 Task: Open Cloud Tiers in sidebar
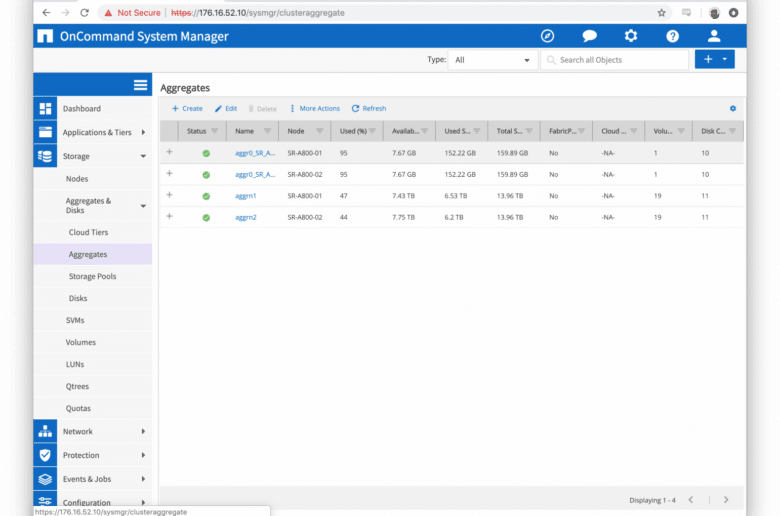point(88,232)
